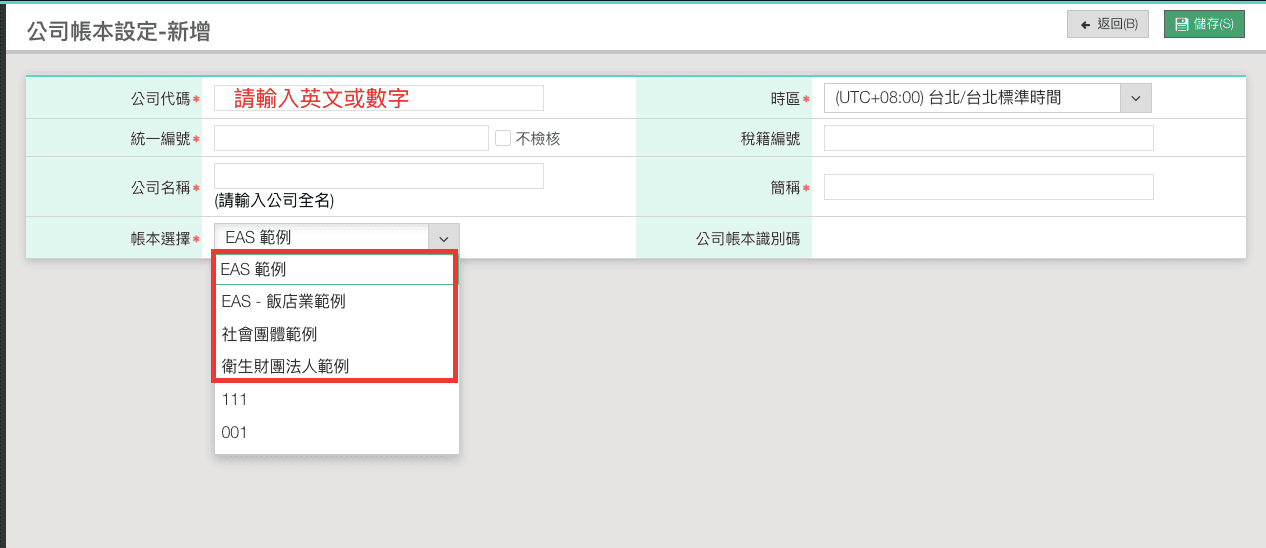1266x548 pixels.
Task: Select 社會團體範例 ledger option
Action: click(335, 334)
